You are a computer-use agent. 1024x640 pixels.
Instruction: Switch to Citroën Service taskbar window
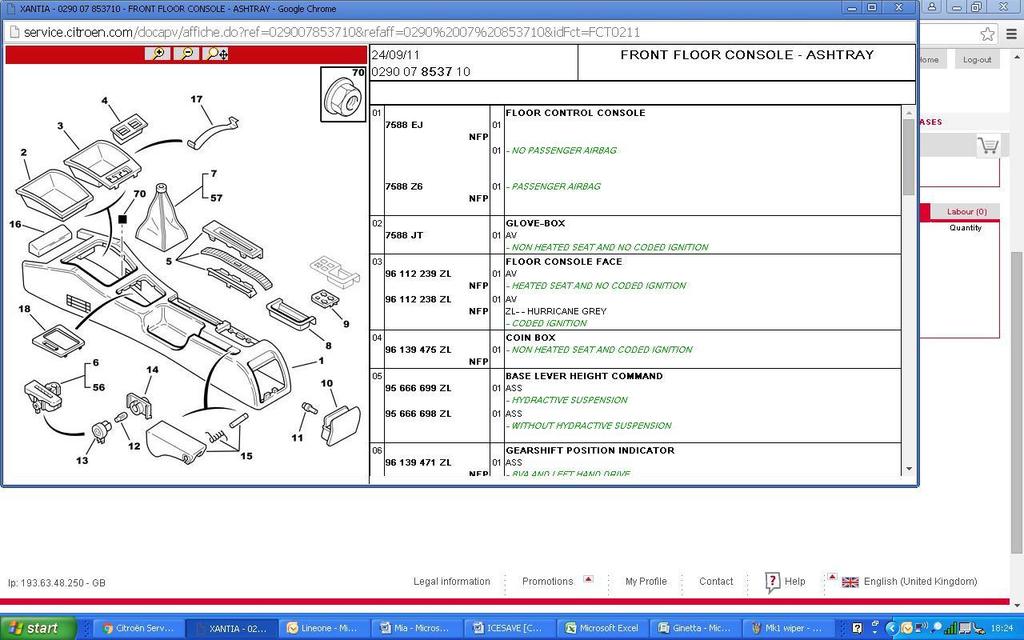tap(139, 628)
